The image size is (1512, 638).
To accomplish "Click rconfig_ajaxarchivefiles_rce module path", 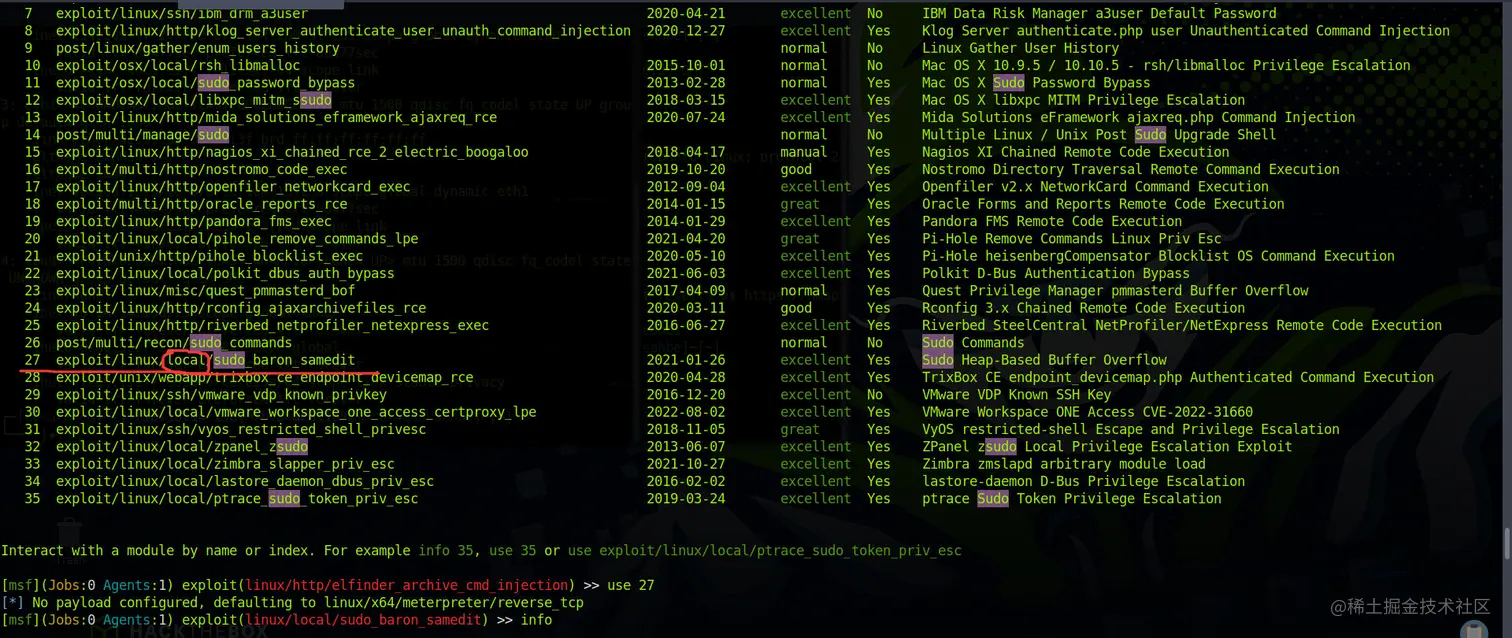I will 241,308.
